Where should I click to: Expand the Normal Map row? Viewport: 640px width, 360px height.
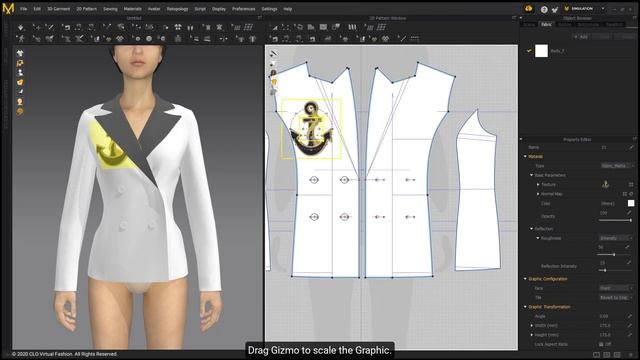click(538, 194)
